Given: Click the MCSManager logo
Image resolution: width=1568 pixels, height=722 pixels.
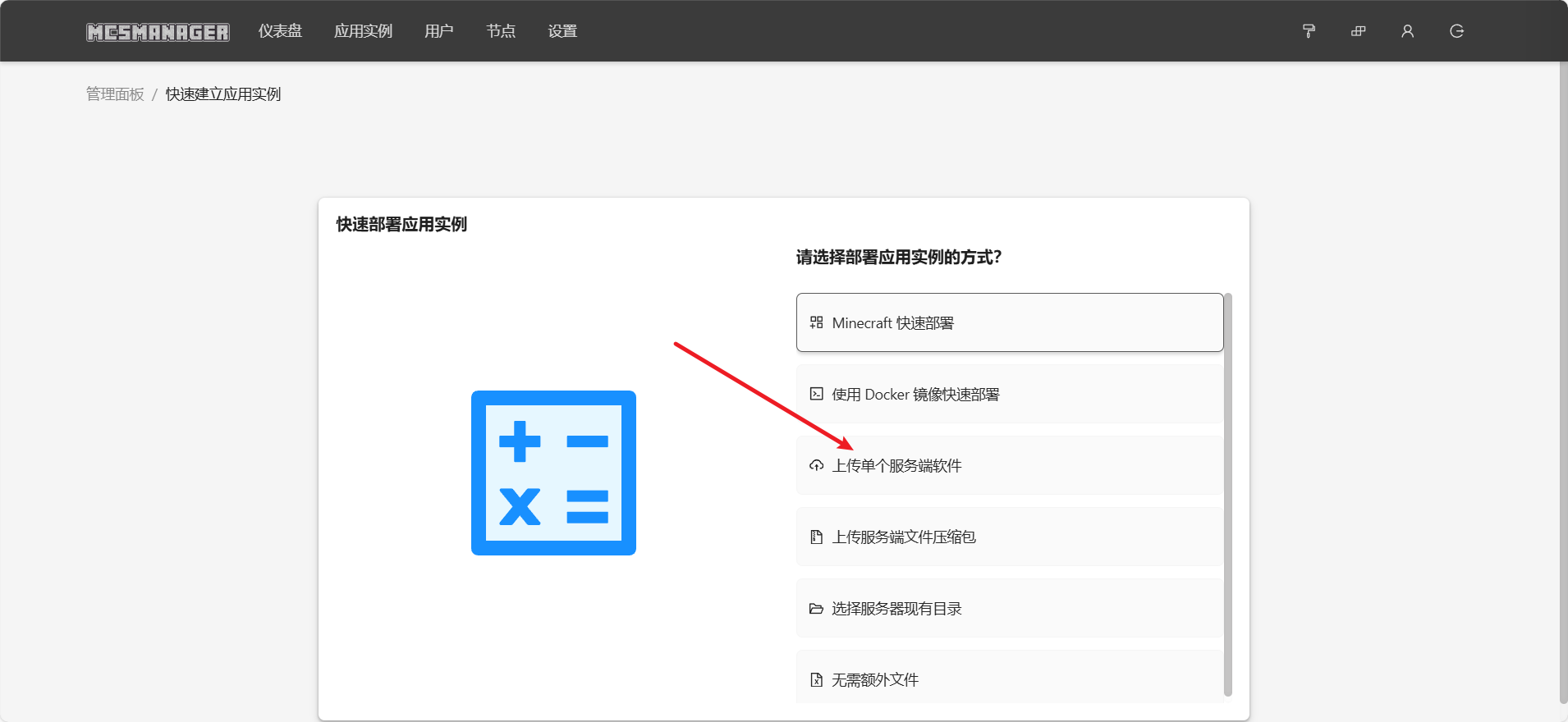Looking at the screenshot, I should 158,32.
